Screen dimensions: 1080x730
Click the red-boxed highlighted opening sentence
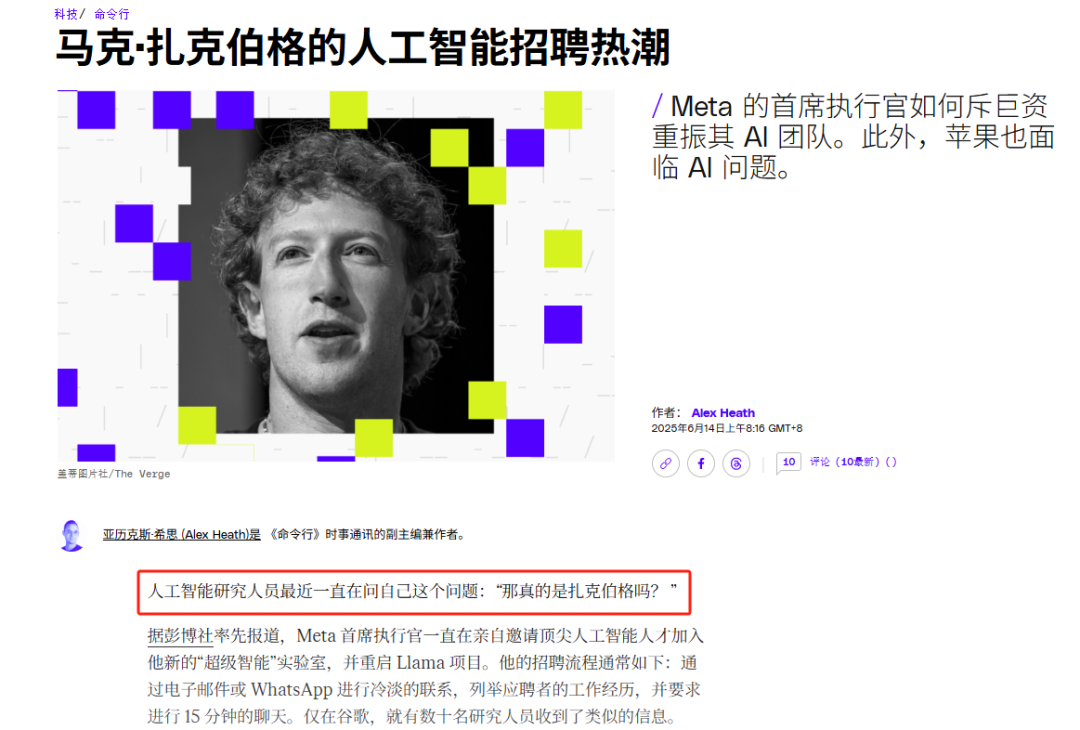coord(413,592)
